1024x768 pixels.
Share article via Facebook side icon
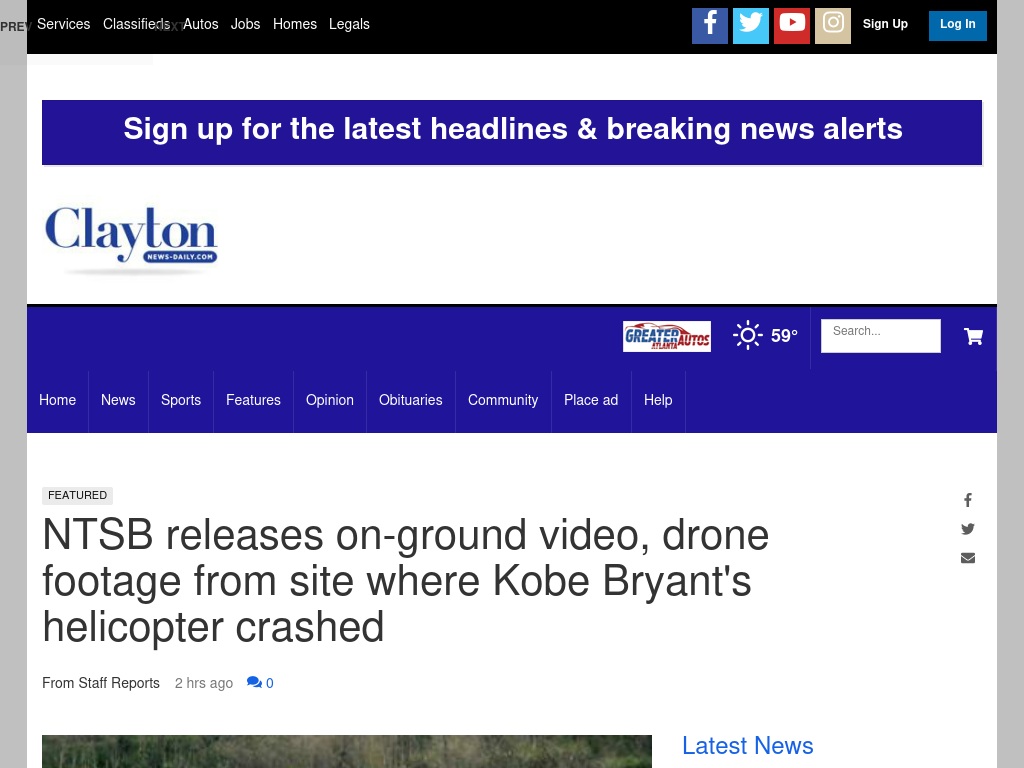click(968, 500)
